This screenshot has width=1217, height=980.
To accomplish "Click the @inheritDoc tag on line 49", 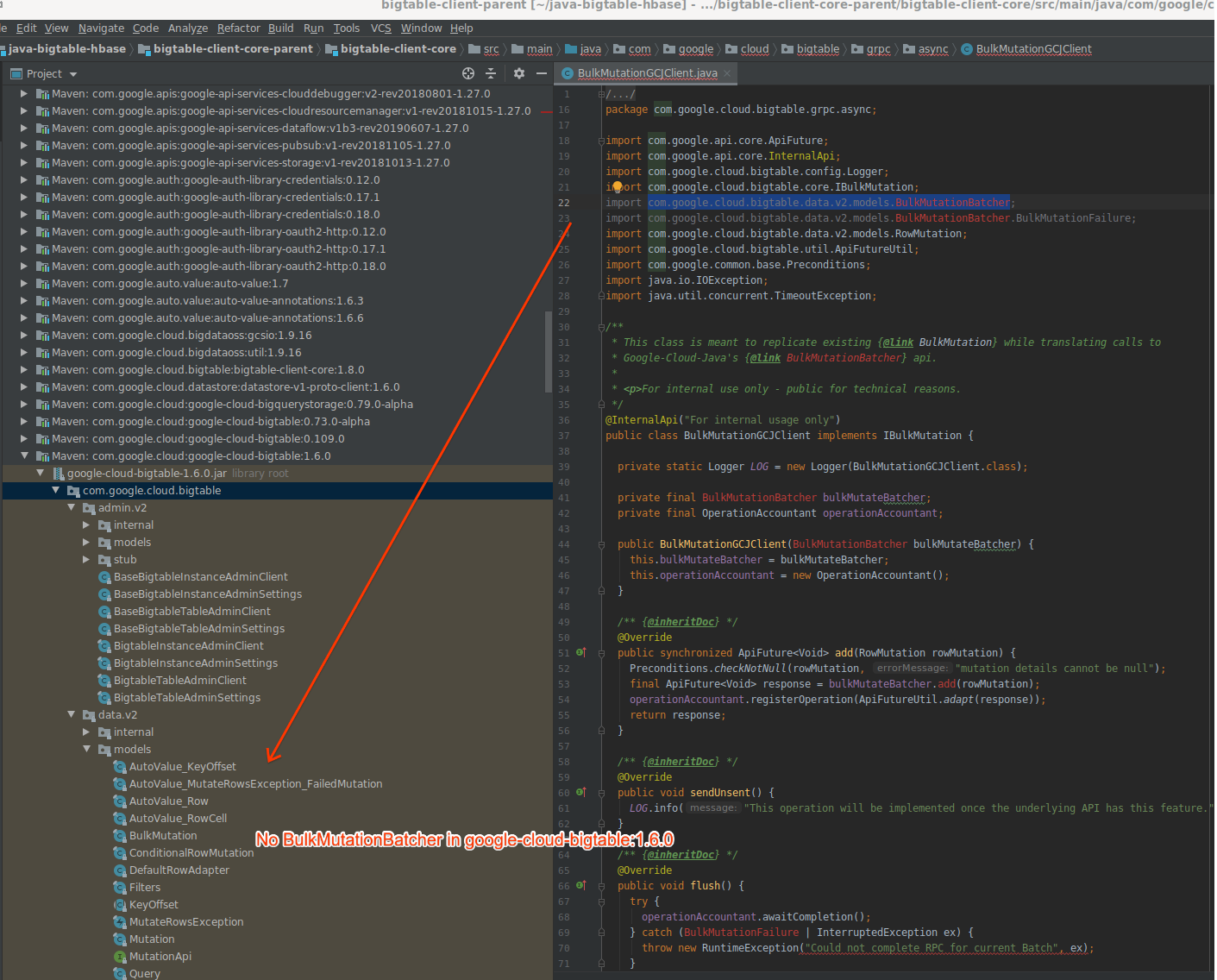I will click(x=681, y=622).
